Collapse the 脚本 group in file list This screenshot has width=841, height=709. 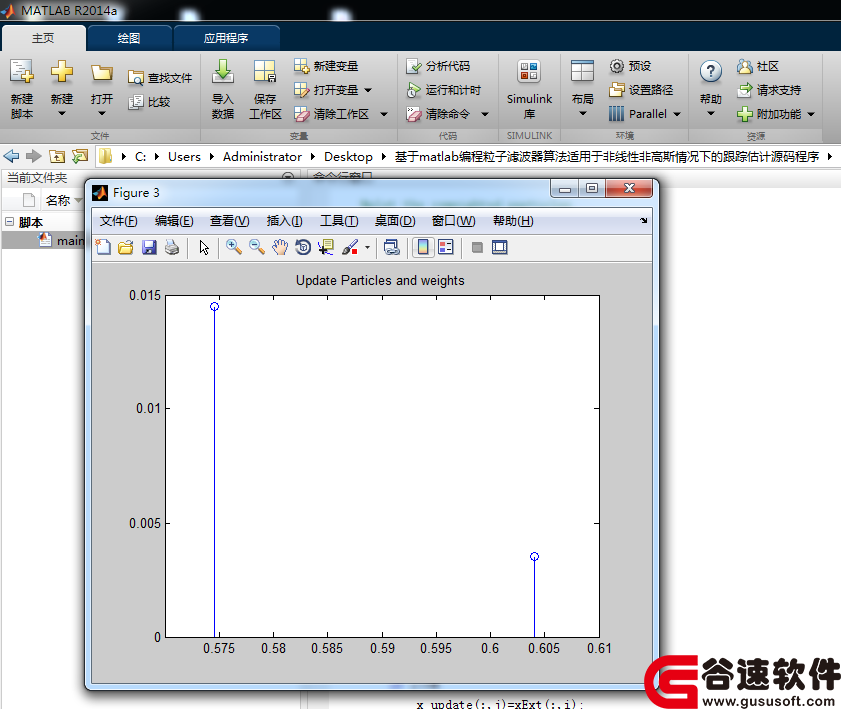coord(10,221)
